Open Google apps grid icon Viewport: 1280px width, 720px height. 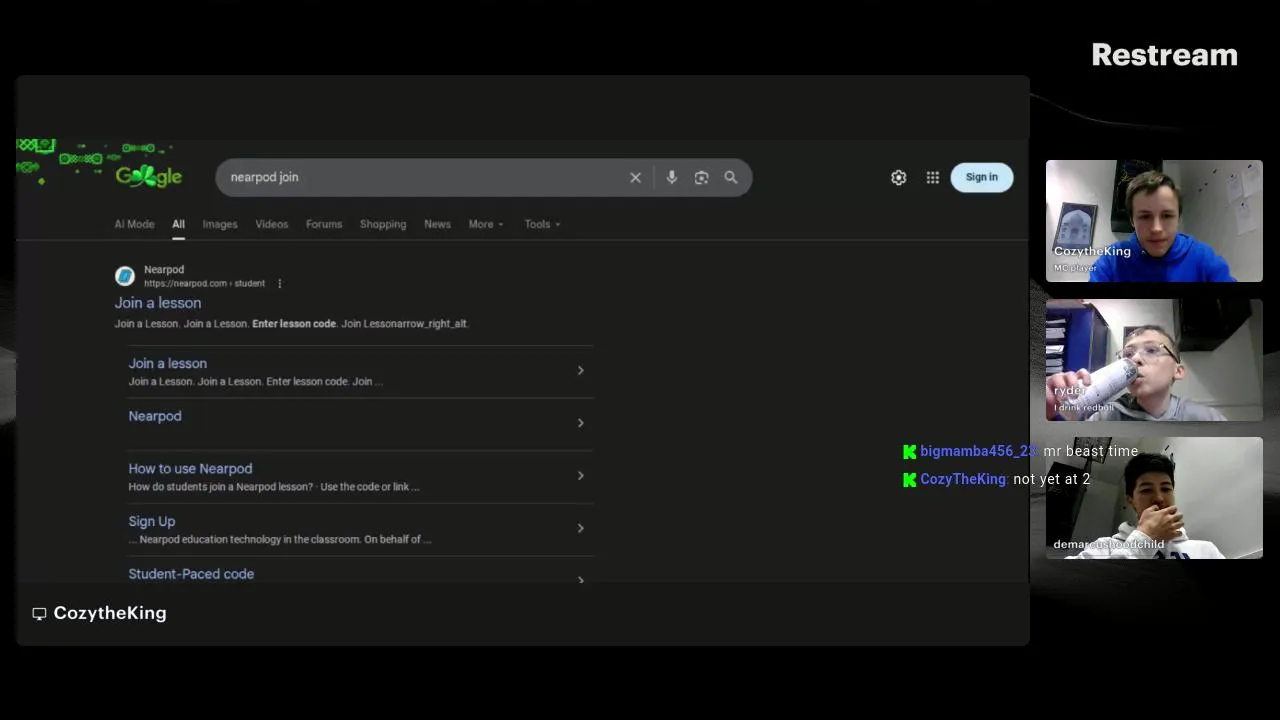(x=933, y=177)
